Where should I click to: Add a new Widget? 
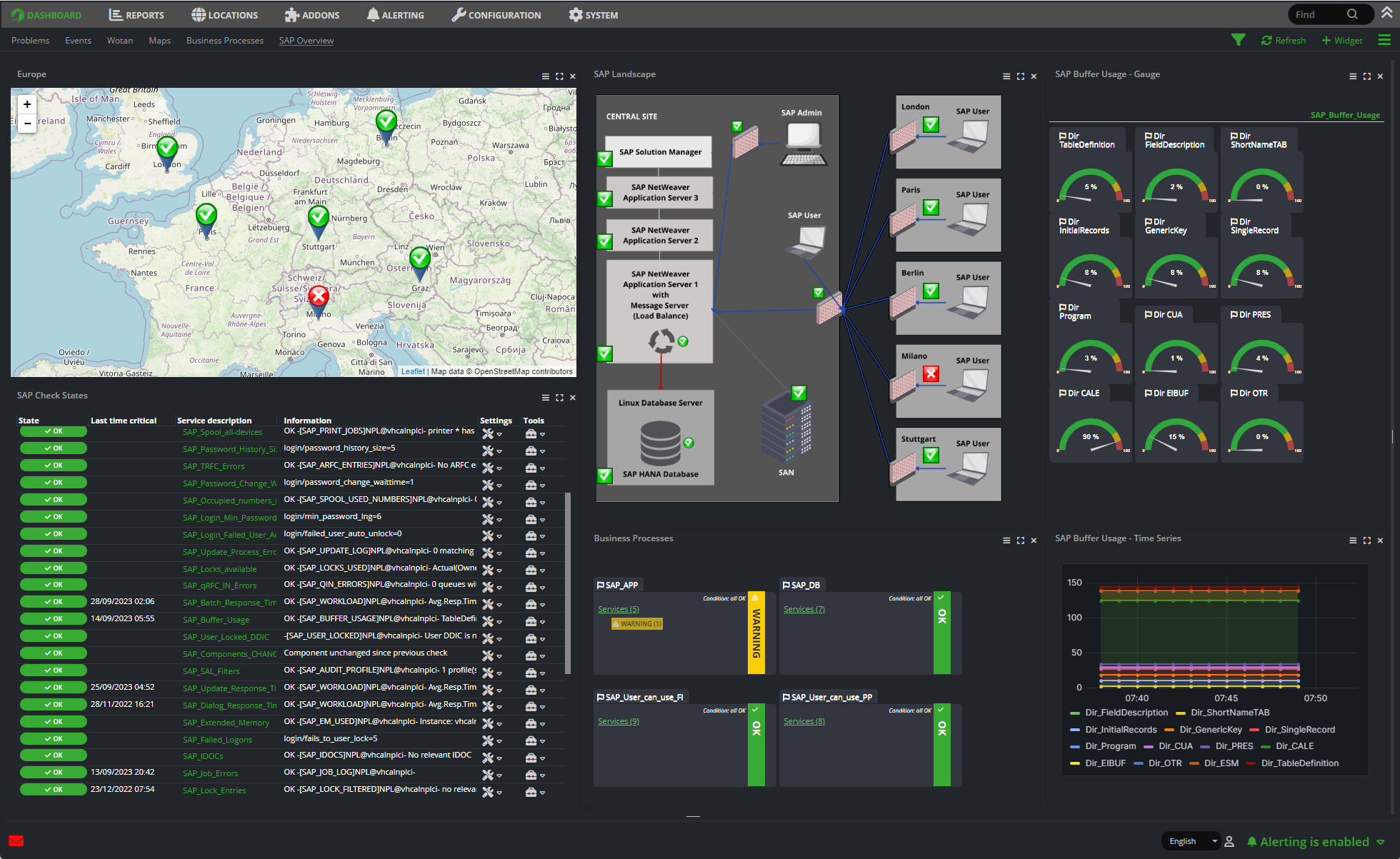pos(1342,40)
